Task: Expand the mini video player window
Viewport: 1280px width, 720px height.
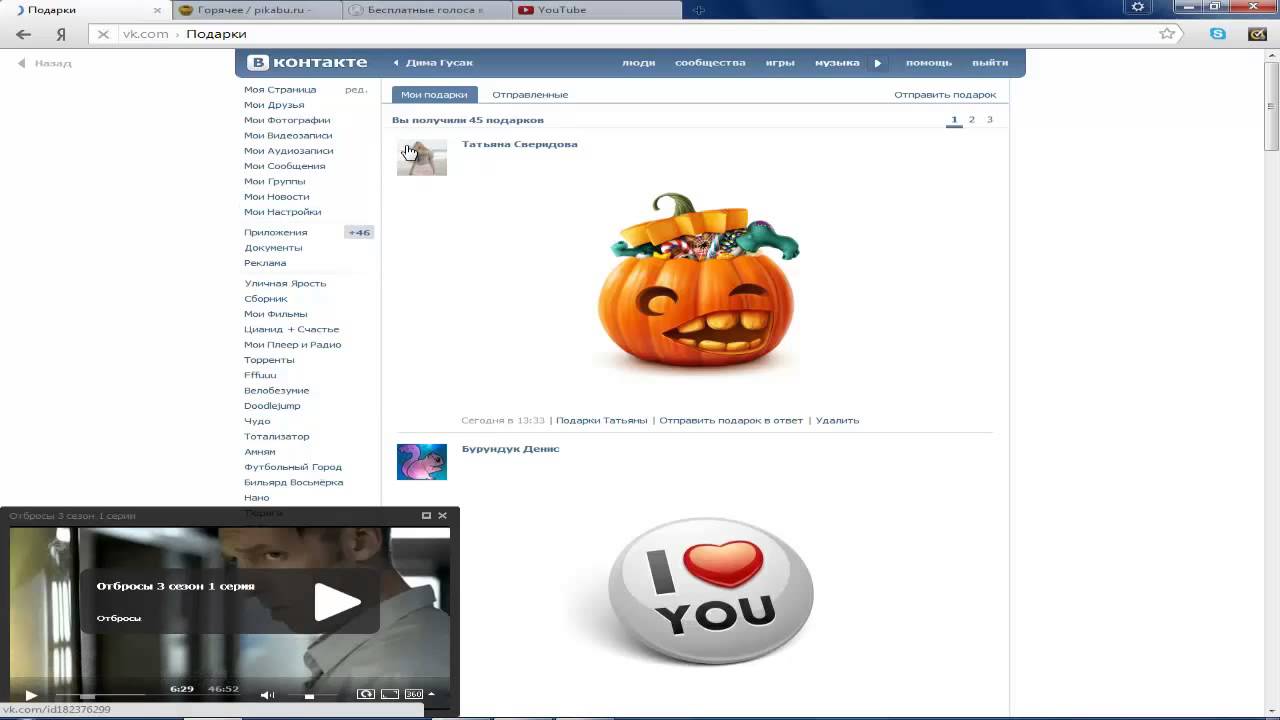Action: (x=426, y=516)
